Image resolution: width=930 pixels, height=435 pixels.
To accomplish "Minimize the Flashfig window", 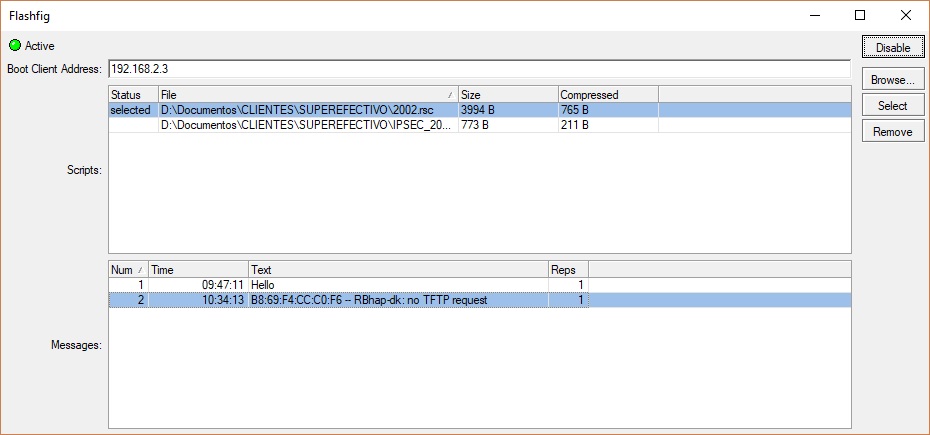I will tap(814, 15).
